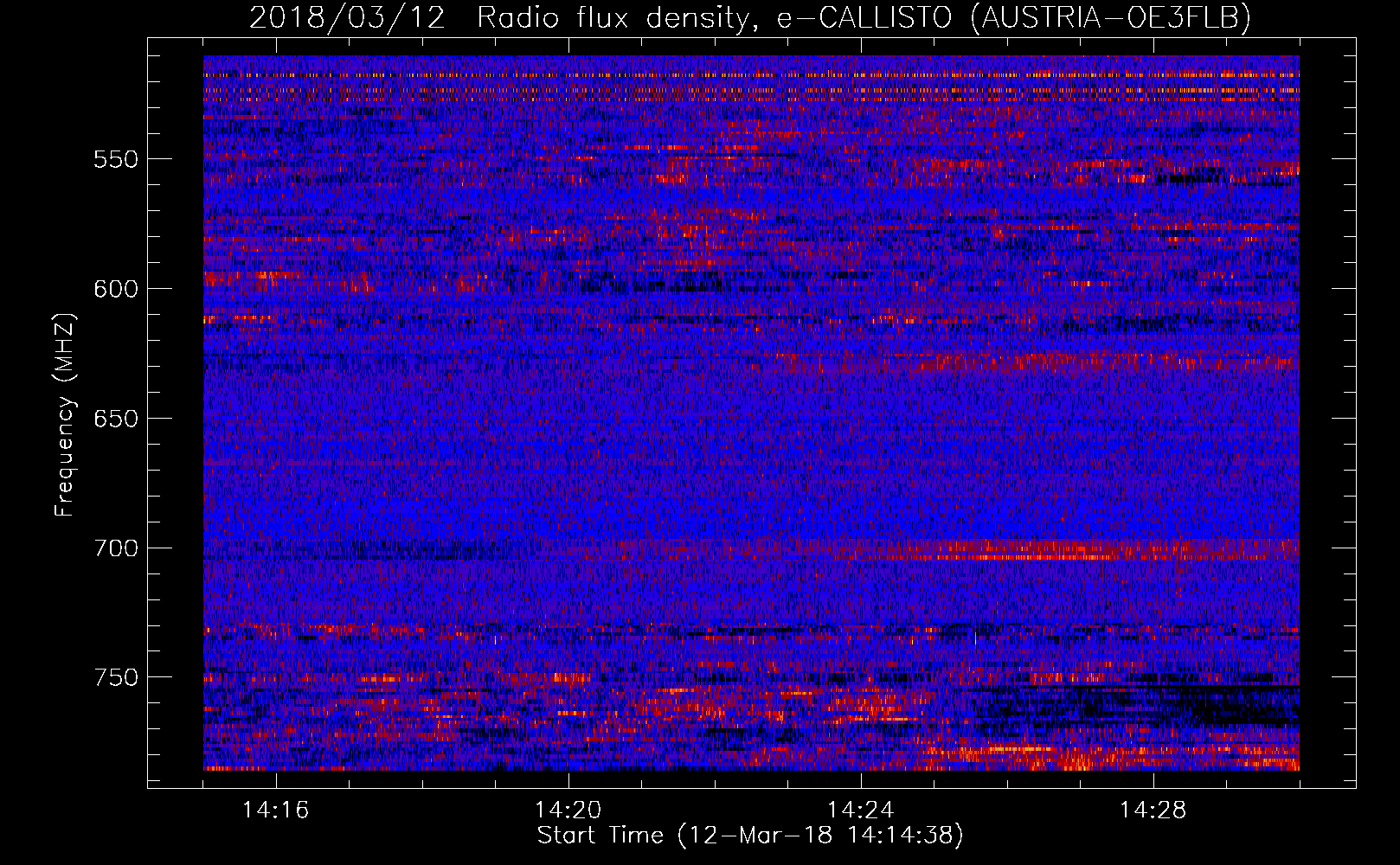Image resolution: width=1400 pixels, height=865 pixels.
Task: Click the 650 frequency tick label
Action: pyautogui.click(x=116, y=419)
